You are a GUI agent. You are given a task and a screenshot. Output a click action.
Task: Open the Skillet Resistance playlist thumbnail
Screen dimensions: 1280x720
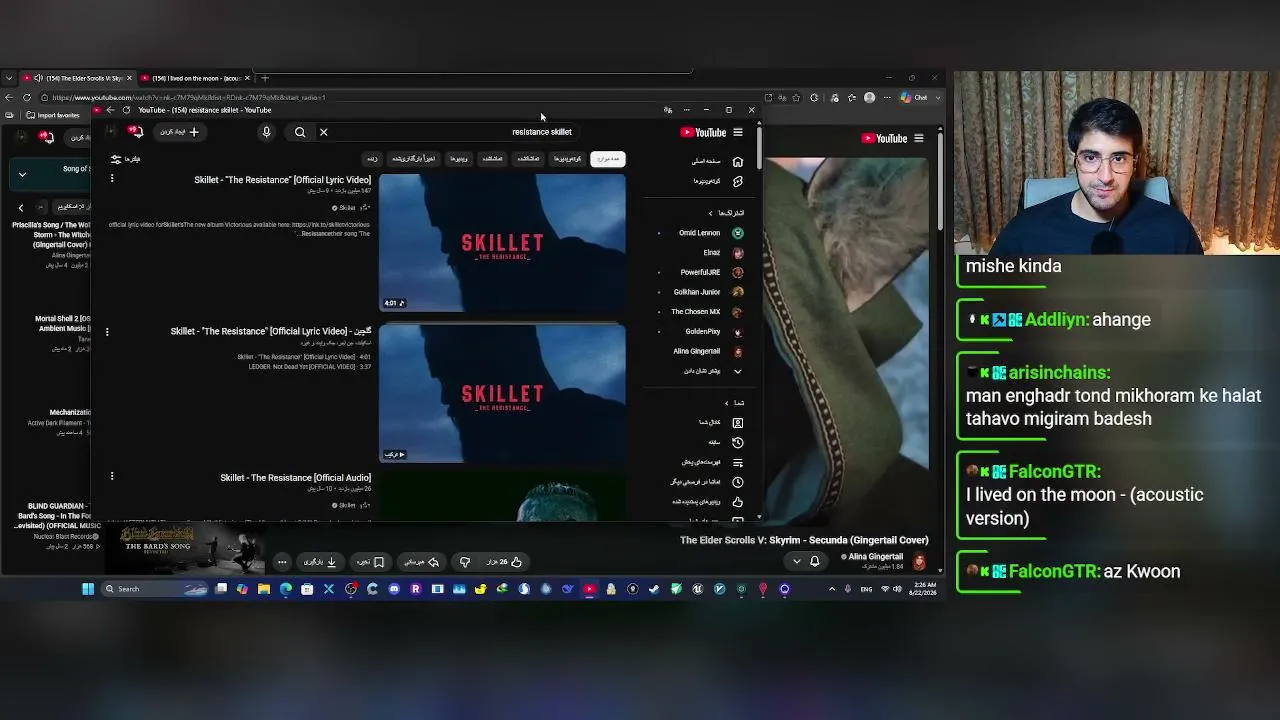point(502,394)
